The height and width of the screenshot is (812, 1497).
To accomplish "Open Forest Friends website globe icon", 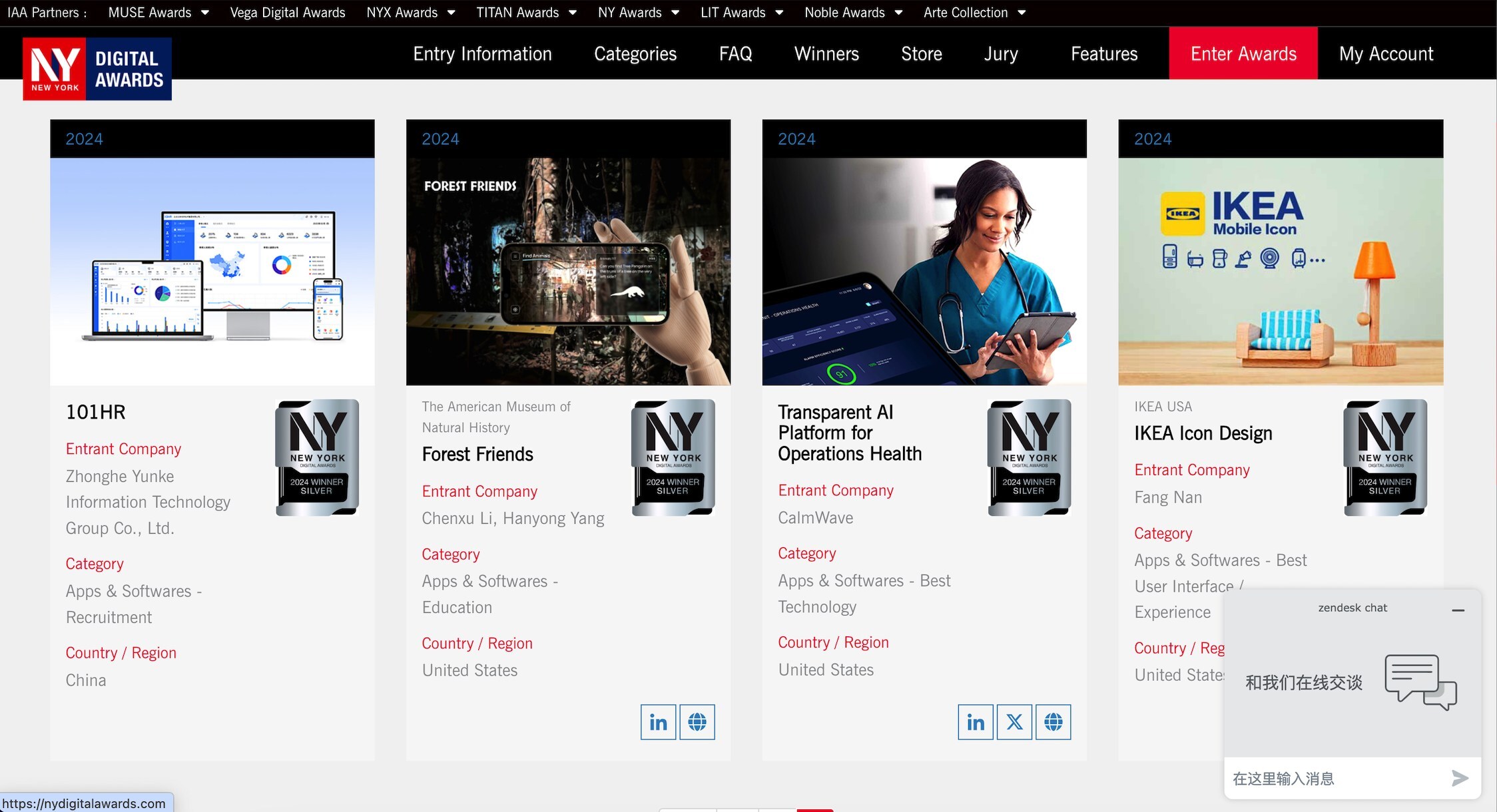I will [x=697, y=722].
